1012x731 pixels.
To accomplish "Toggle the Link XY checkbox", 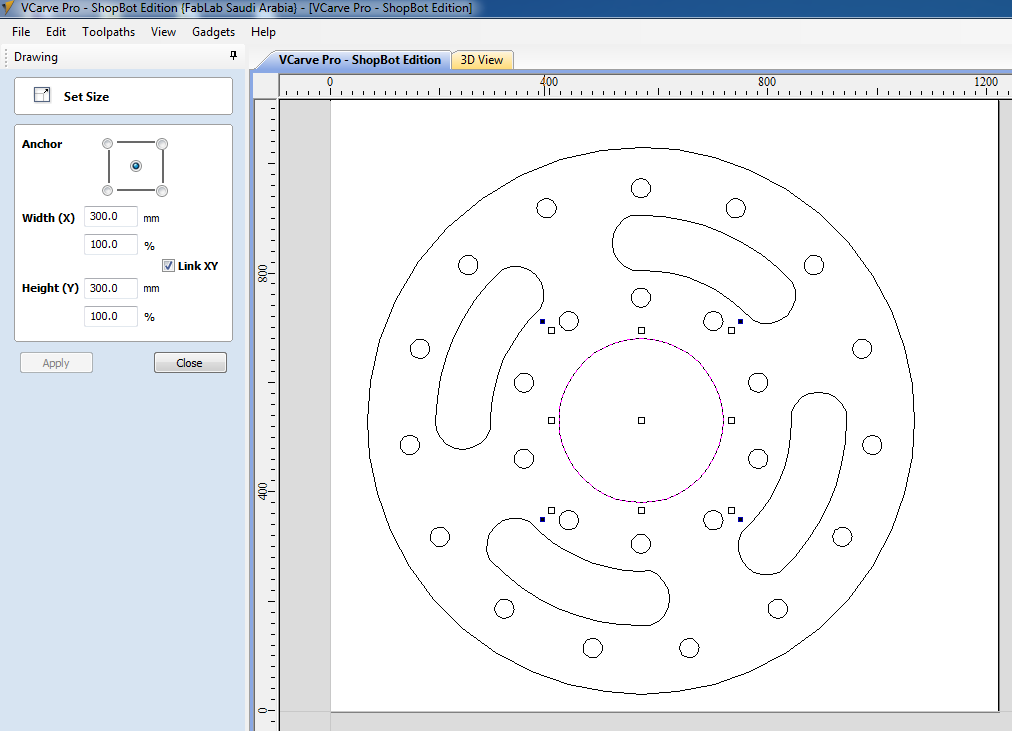I will [x=168, y=265].
